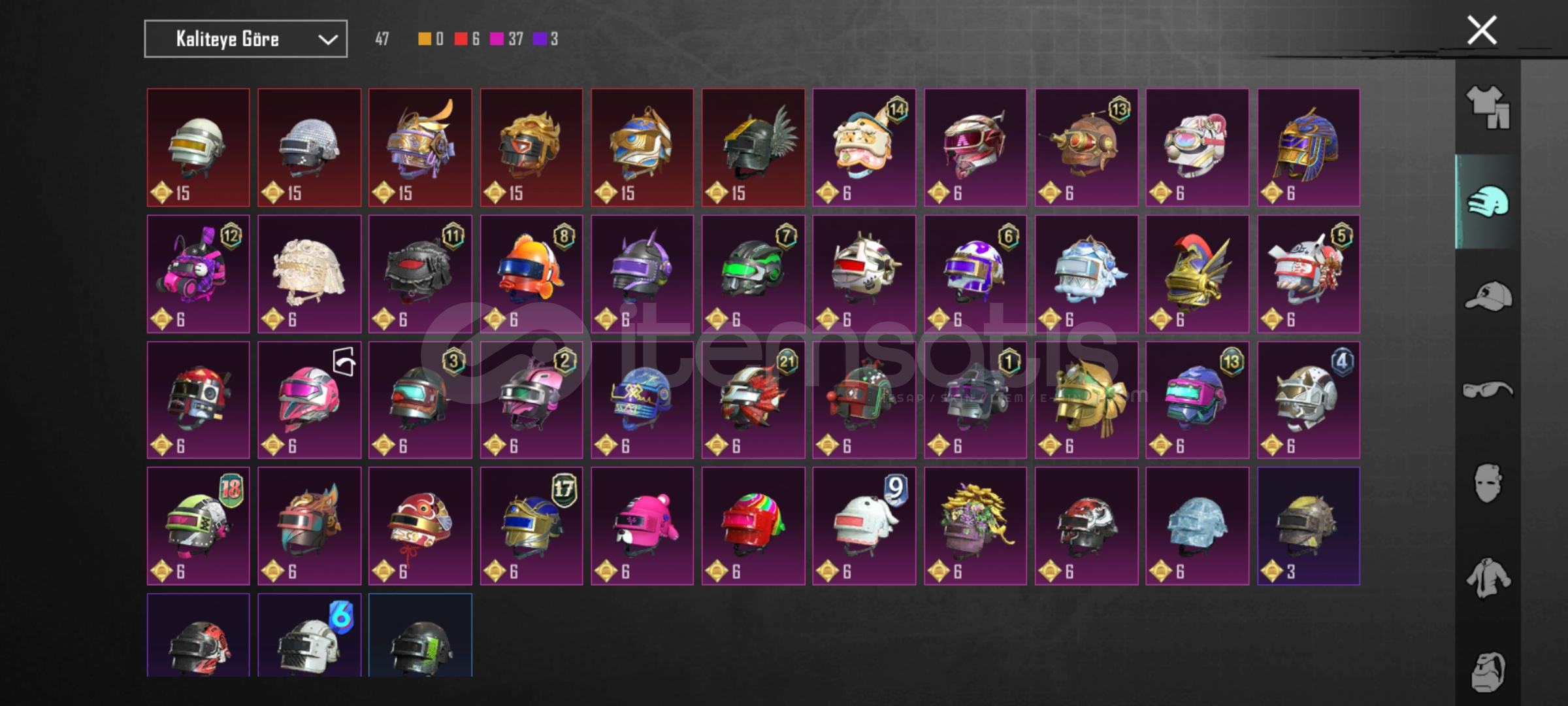Viewport: 1568px width, 706px height.
Task: Select the glittering diamond helmet skin
Action: (x=309, y=148)
